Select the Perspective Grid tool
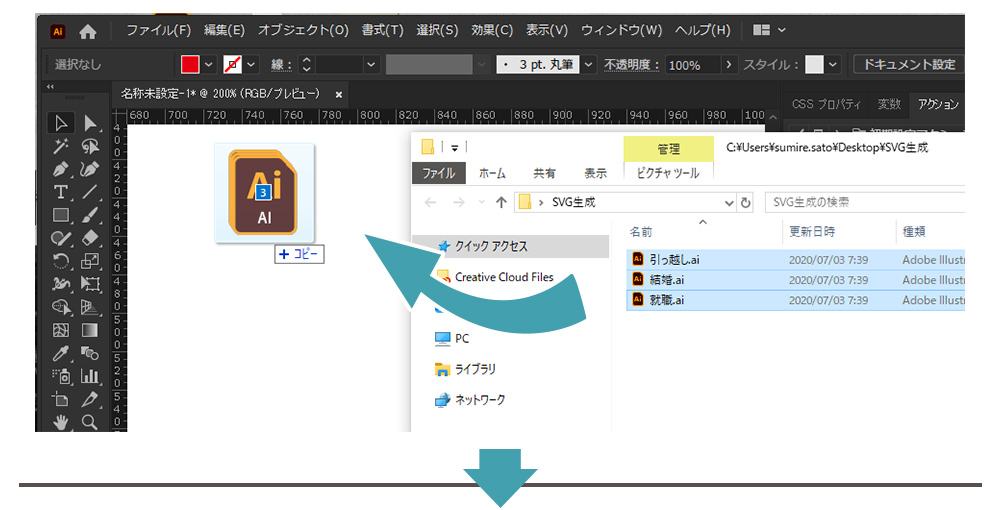The image size is (1000, 510). (90, 307)
